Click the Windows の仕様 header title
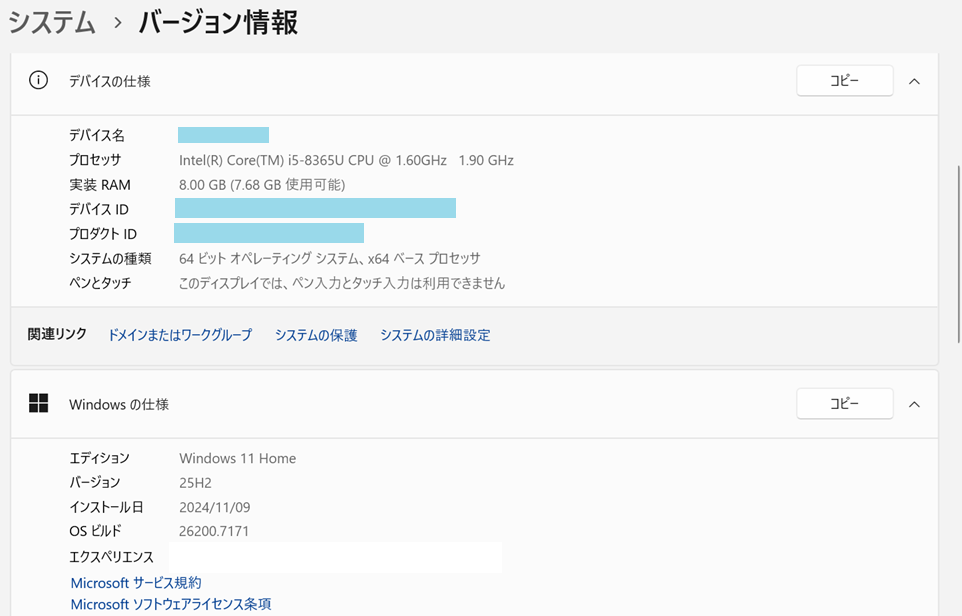This screenshot has width=962, height=616. [119, 404]
